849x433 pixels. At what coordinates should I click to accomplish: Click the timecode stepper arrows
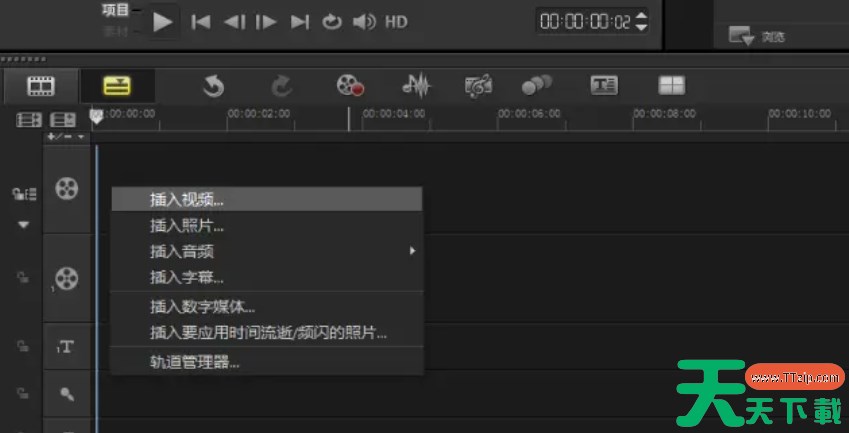(641, 22)
